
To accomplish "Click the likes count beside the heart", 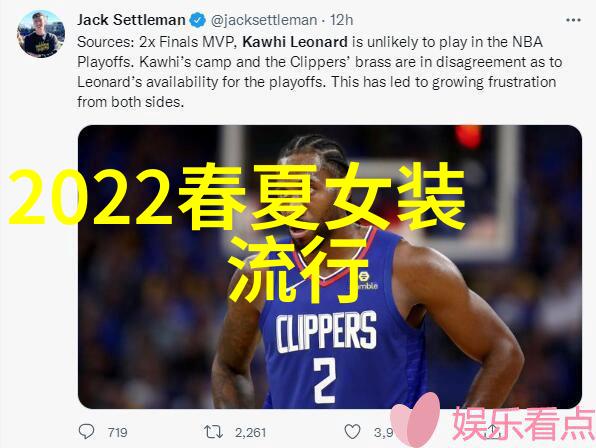I will pos(384,432).
